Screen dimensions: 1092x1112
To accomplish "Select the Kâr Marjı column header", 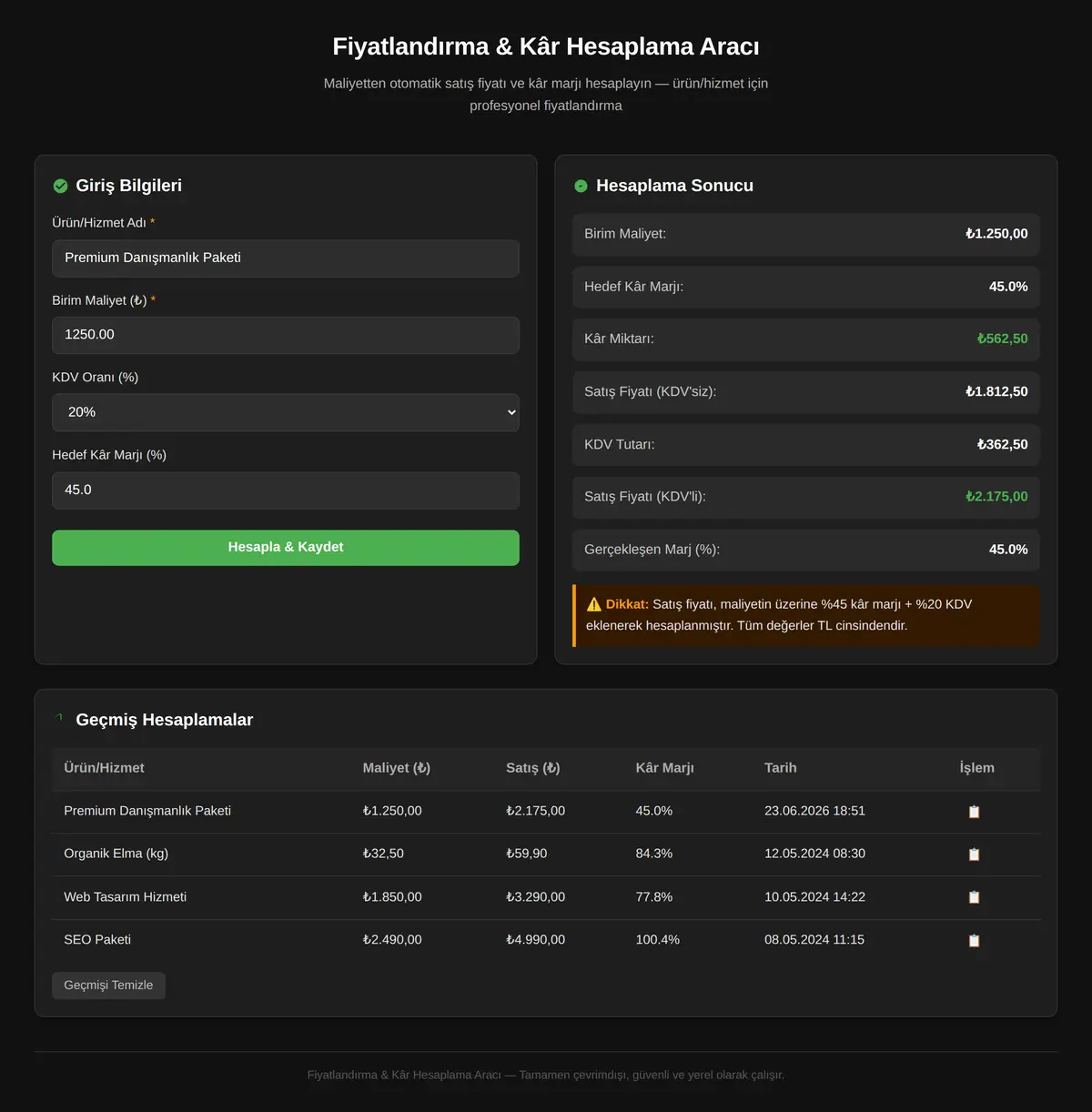I will 664,768.
